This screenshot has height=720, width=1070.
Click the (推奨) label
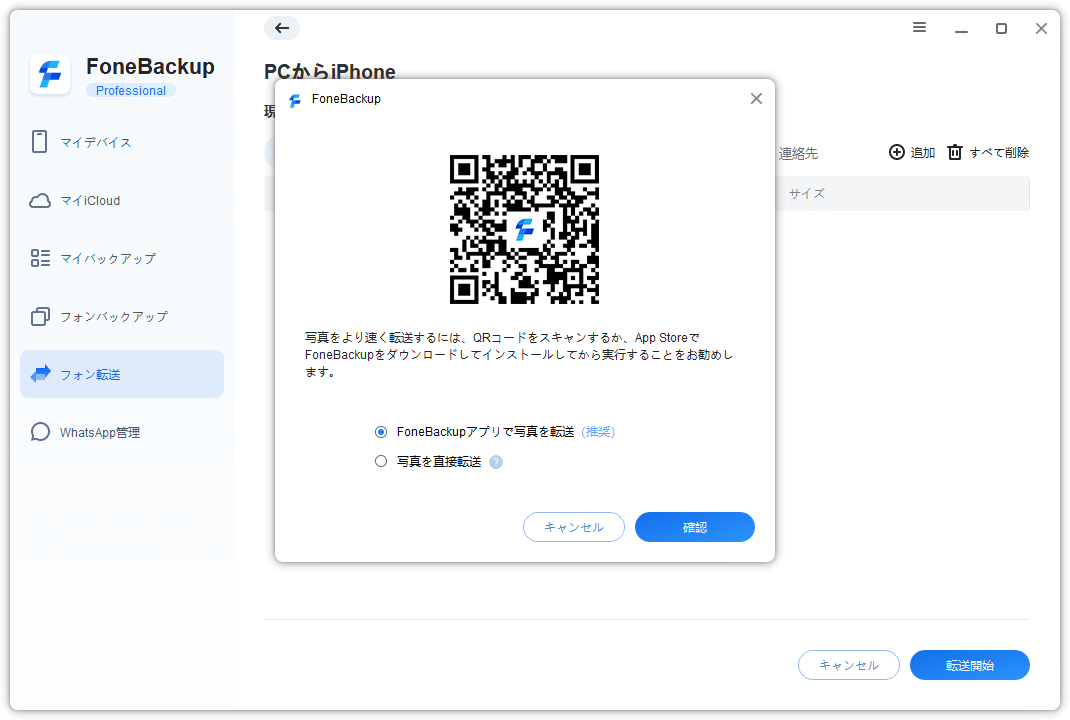(x=598, y=432)
